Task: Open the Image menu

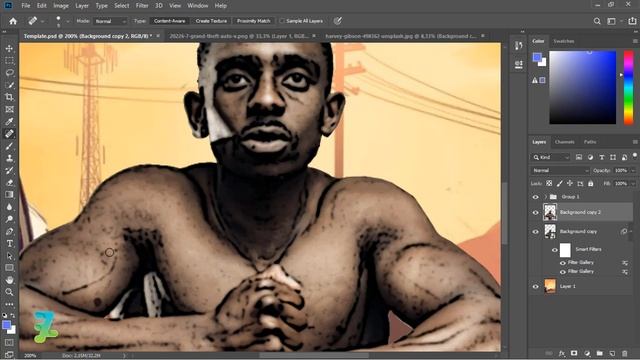Action: [x=61, y=6]
